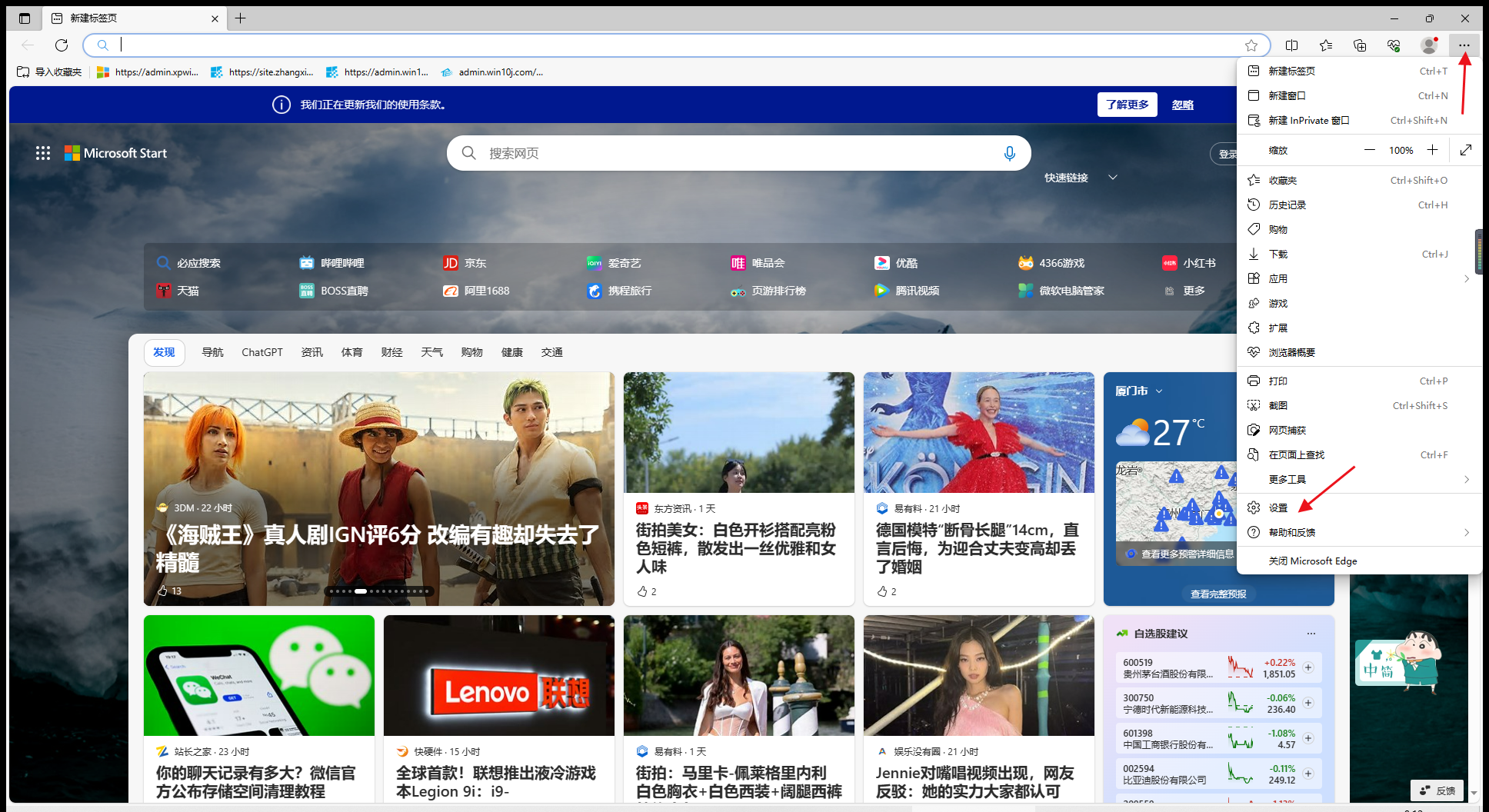The height and width of the screenshot is (812, 1489).
Task: Open the favorites list toolbar icon
Action: coord(1326,45)
